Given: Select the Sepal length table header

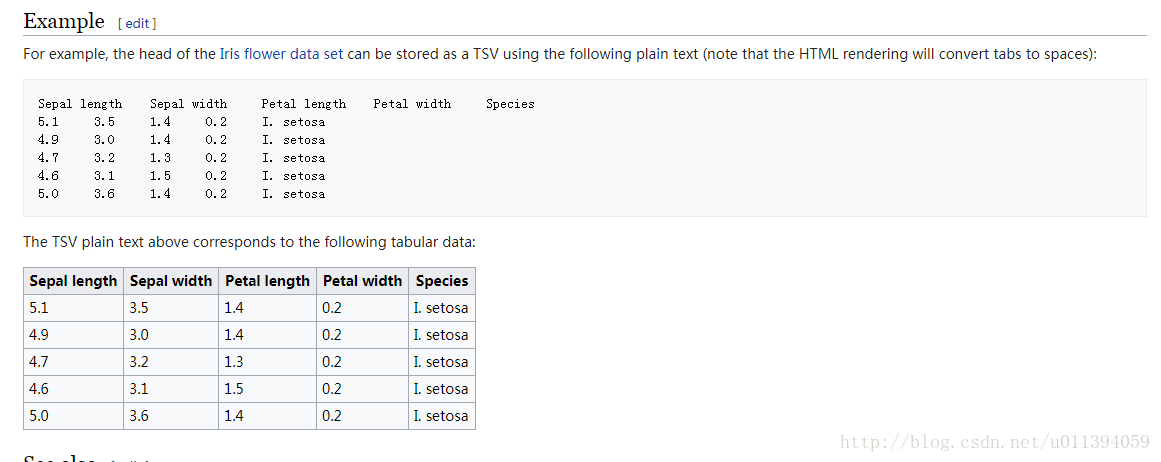Looking at the screenshot, I should coord(73,281).
